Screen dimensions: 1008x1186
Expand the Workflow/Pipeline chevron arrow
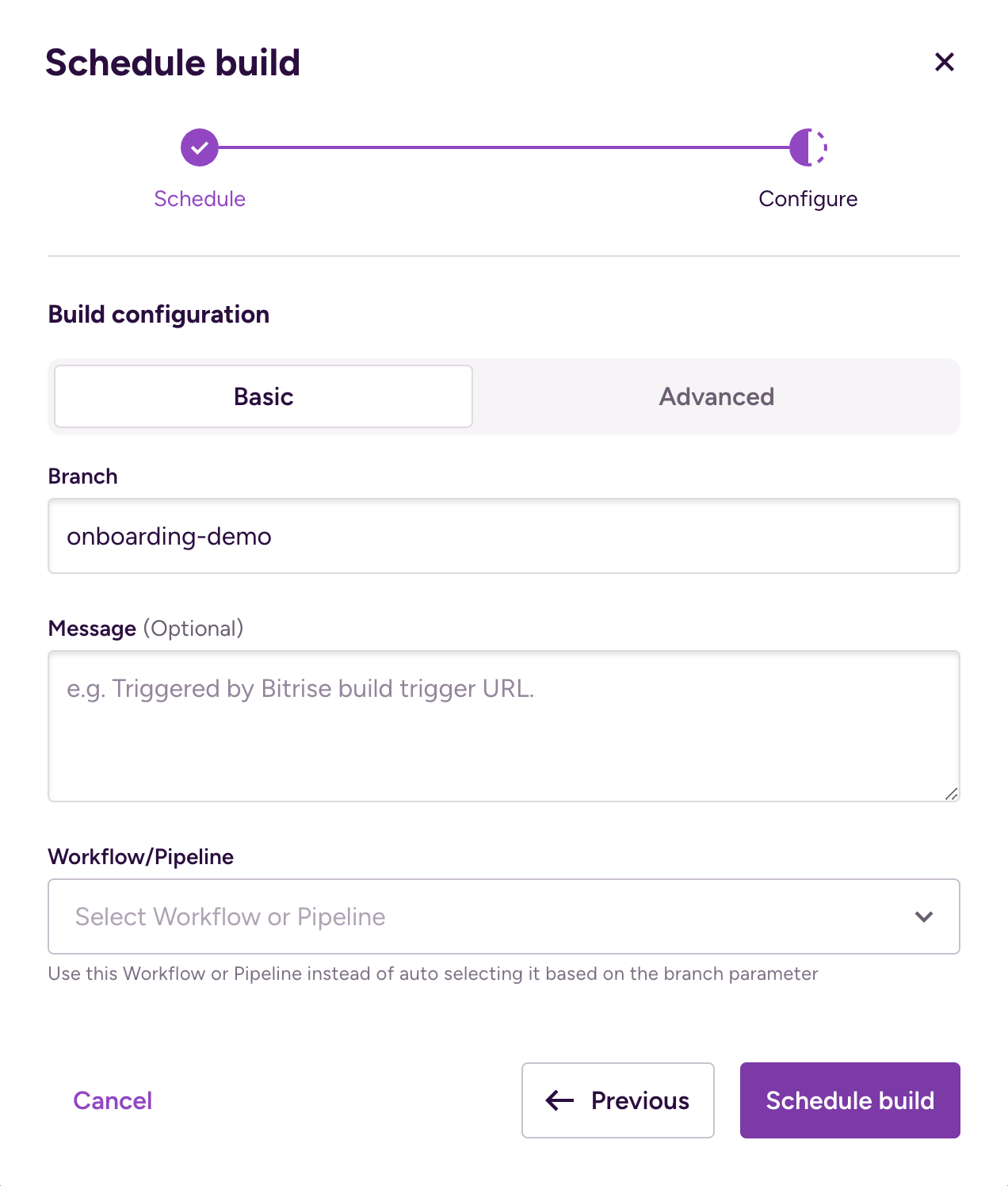click(x=923, y=916)
